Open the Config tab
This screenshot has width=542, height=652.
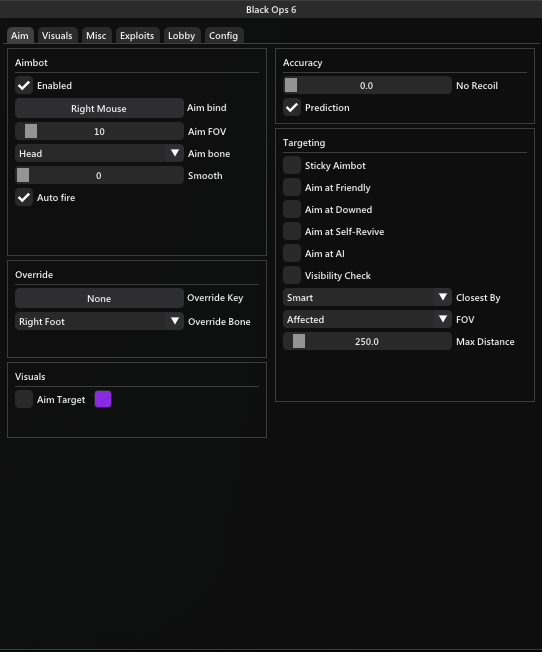(x=223, y=36)
